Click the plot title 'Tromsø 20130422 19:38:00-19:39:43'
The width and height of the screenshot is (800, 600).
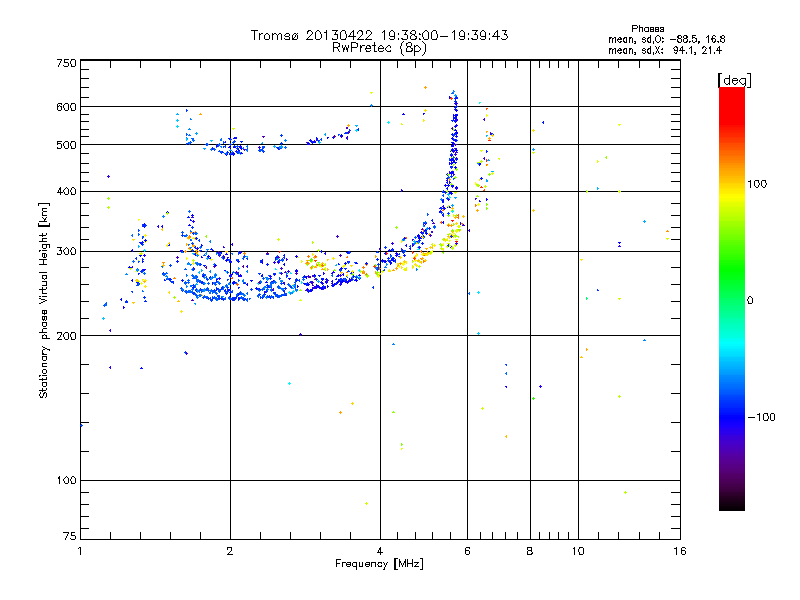tap(379, 35)
